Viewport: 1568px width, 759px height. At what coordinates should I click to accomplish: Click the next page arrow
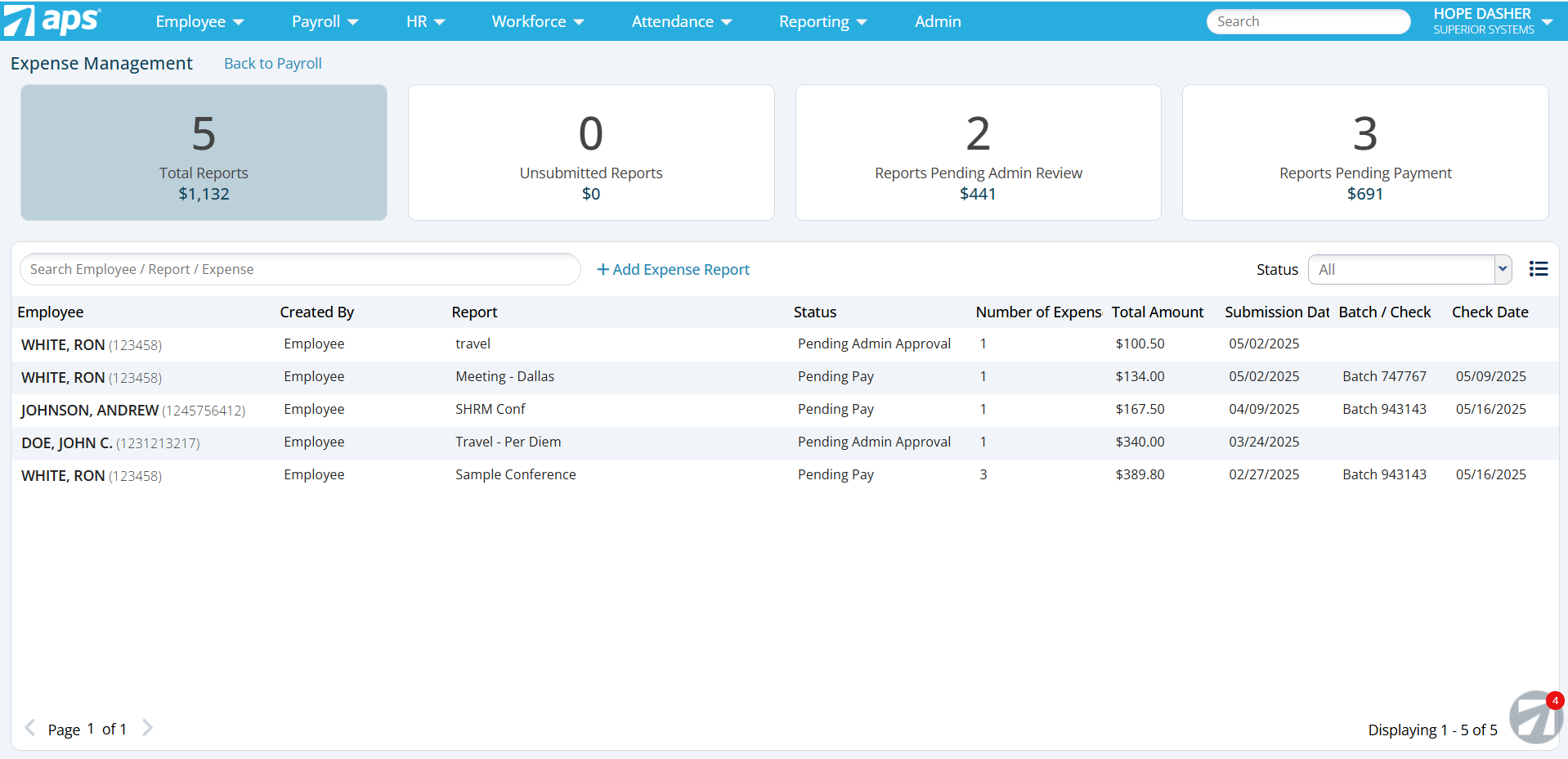click(148, 727)
